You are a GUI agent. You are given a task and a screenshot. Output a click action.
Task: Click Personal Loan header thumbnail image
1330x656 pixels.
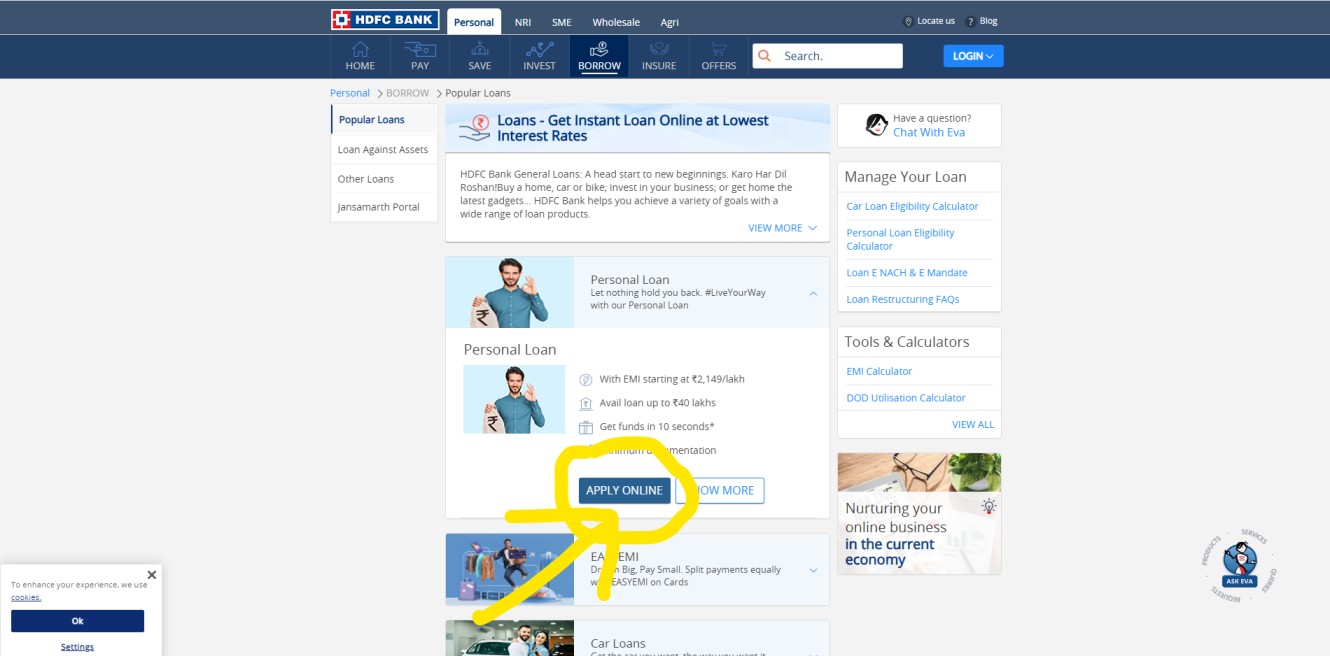tap(510, 292)
